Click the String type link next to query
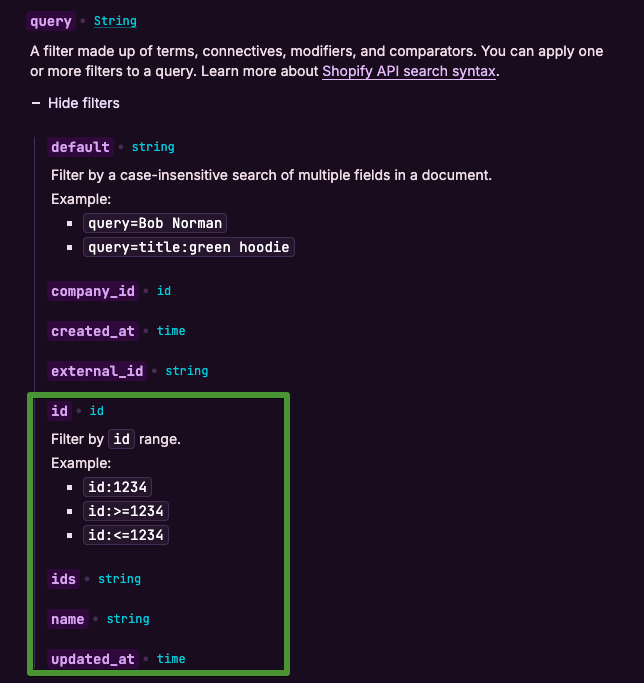 click(115, 21)
